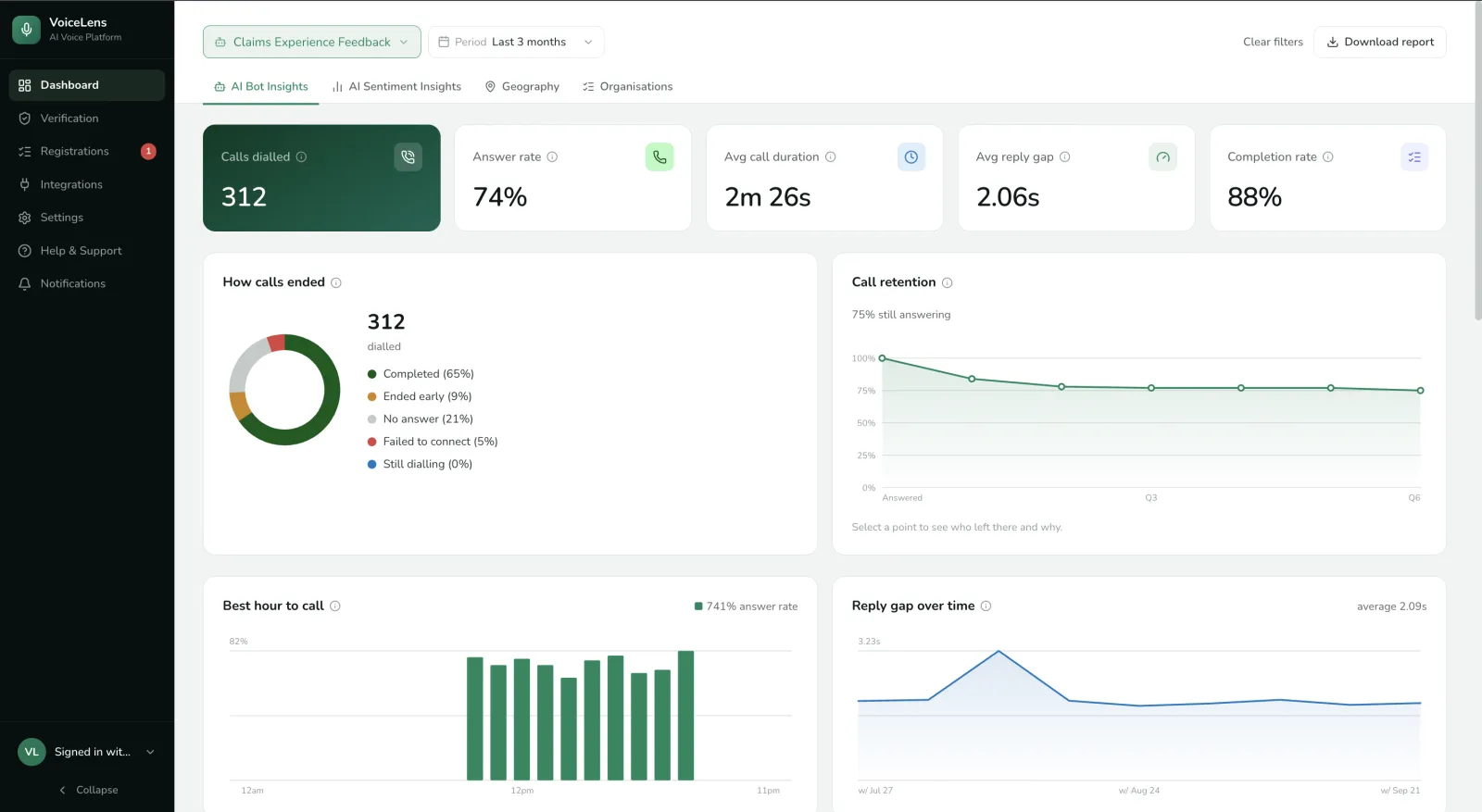
Task: Click the green phone icon on Answer rate card
Action: [x=659, y=157]
